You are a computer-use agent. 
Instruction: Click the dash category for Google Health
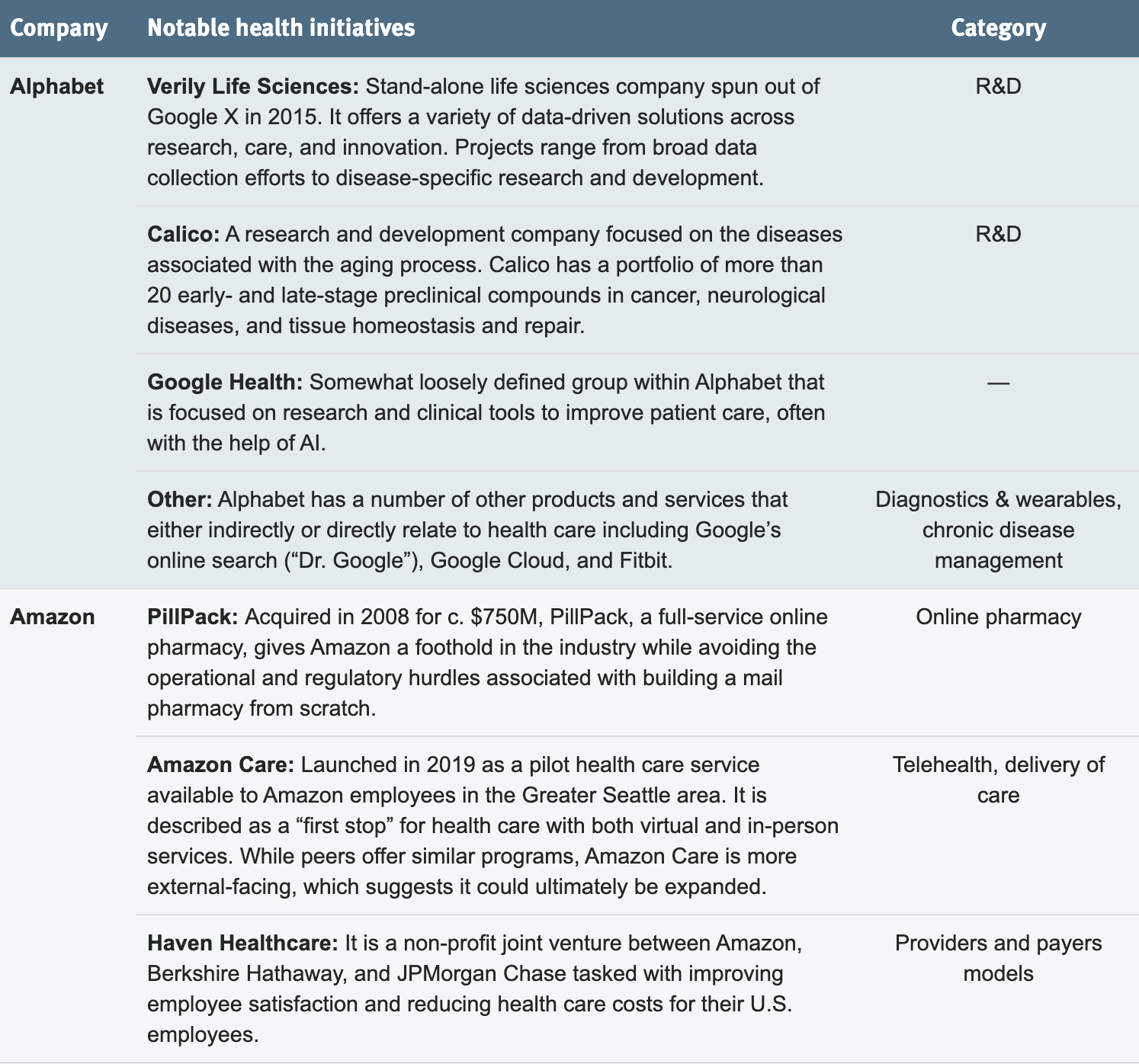pos(998,382)
